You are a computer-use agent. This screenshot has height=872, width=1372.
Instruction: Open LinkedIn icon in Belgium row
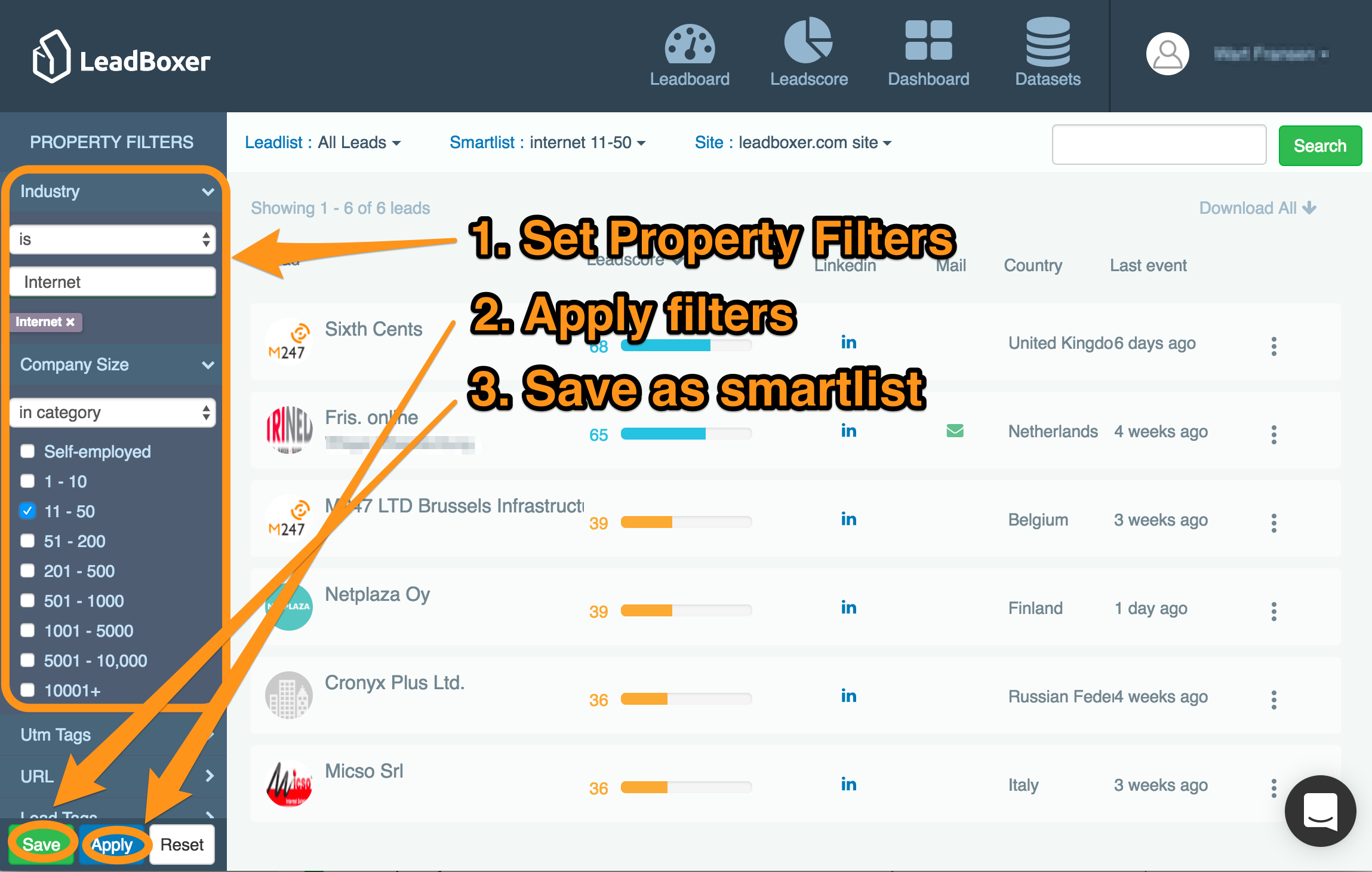click(848, 519)
